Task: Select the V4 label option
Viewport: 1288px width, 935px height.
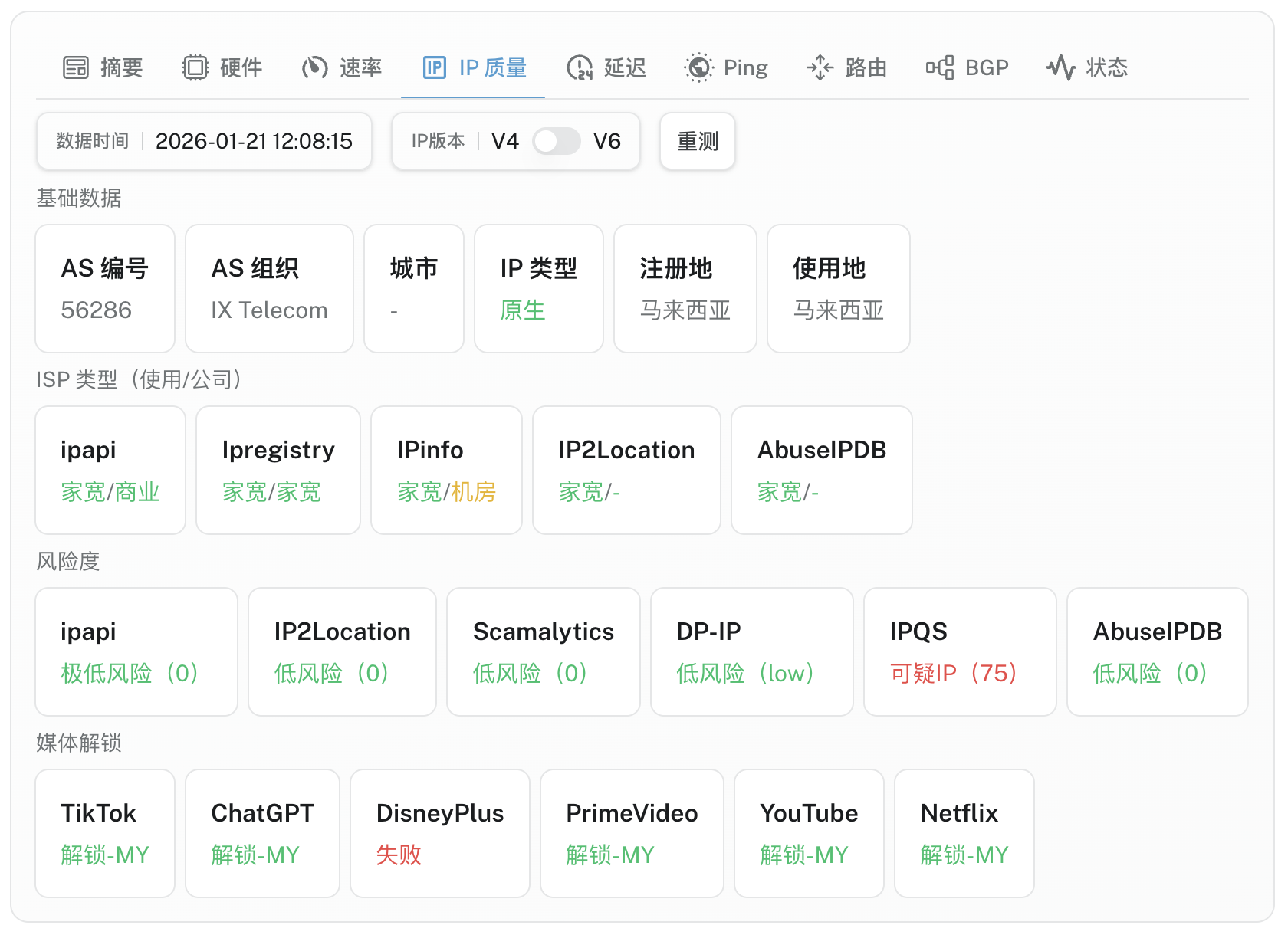Action: click(x=504, y=141)
